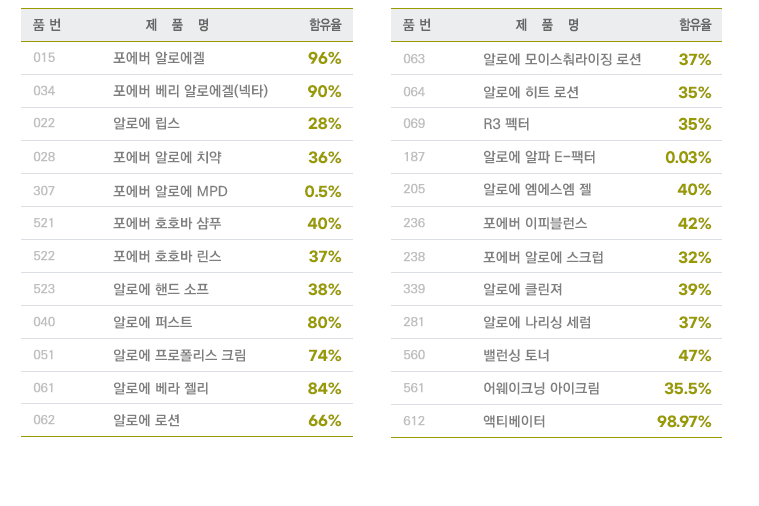Click the 80% value of 알로에 퍼스트
The image size is (759, 506).
point(324,322)
